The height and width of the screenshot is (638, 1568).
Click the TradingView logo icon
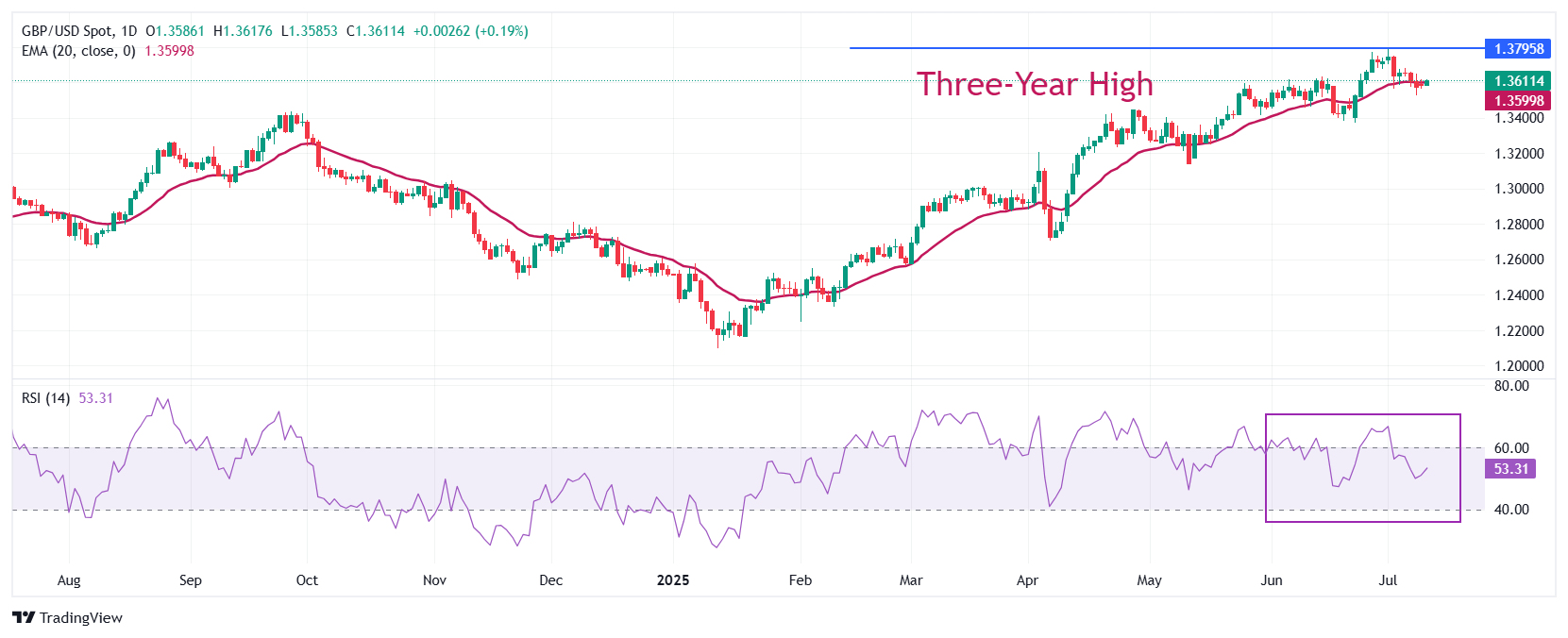(24, 617)
